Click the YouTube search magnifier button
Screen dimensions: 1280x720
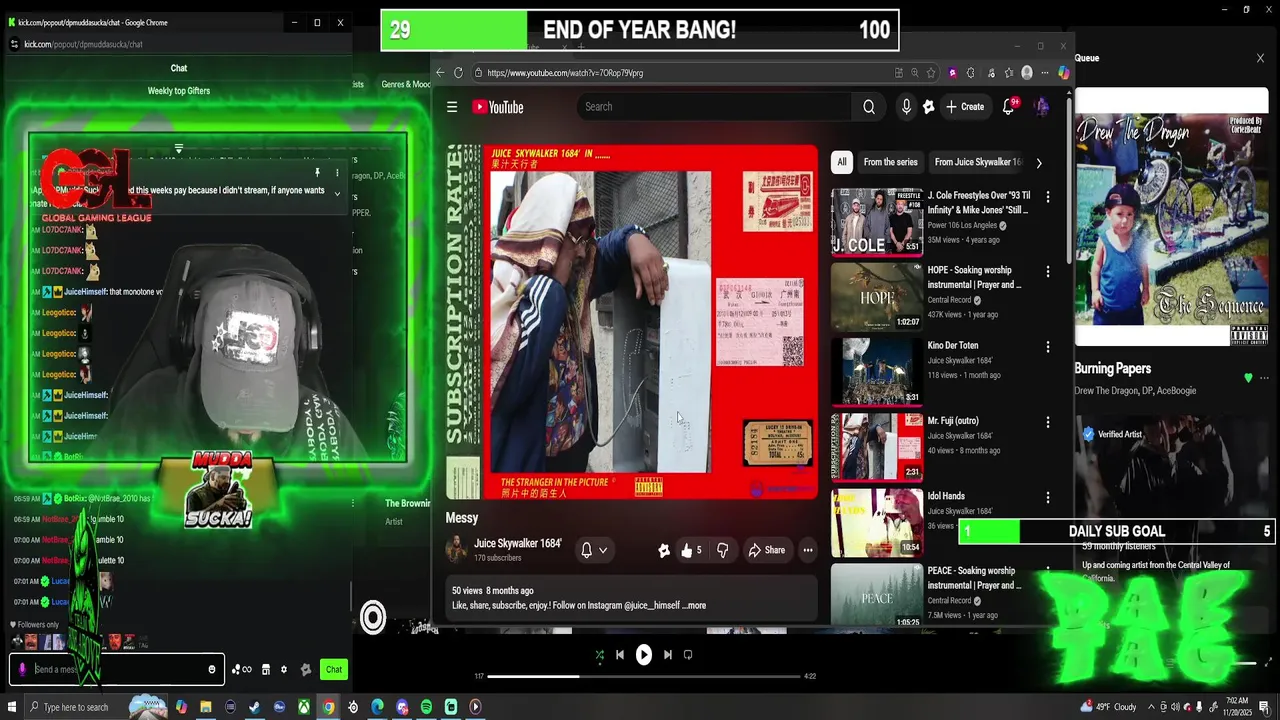pos(869,107)
